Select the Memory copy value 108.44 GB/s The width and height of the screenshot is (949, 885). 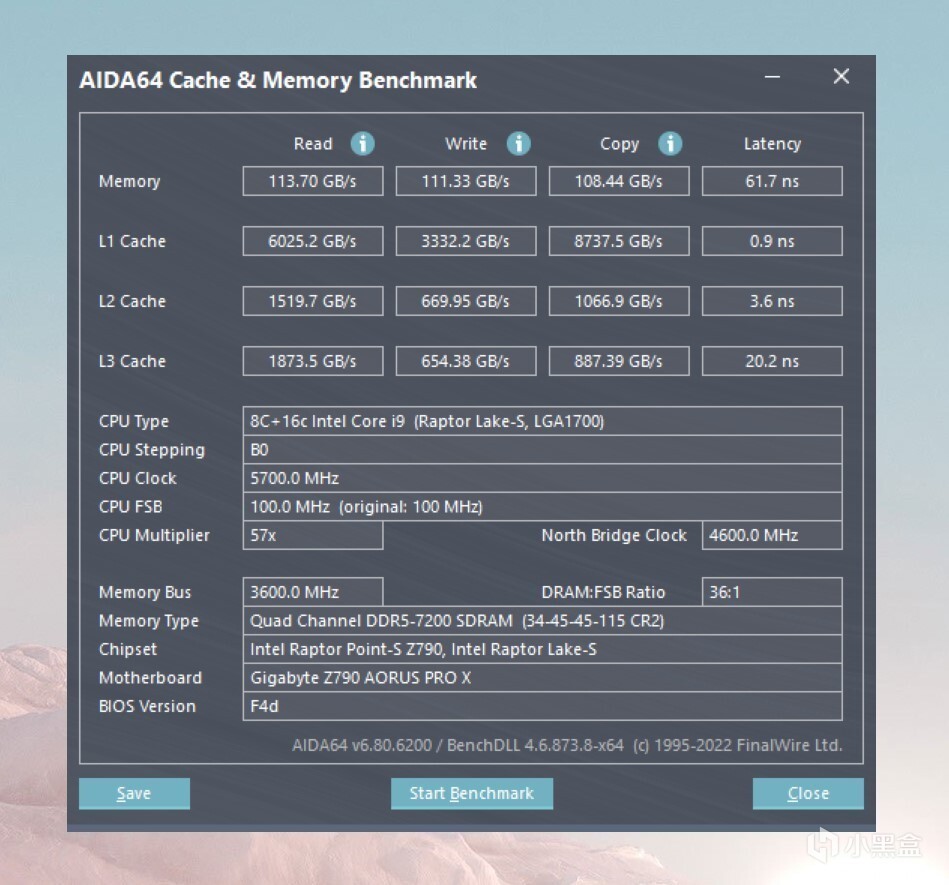pos(619,181)
